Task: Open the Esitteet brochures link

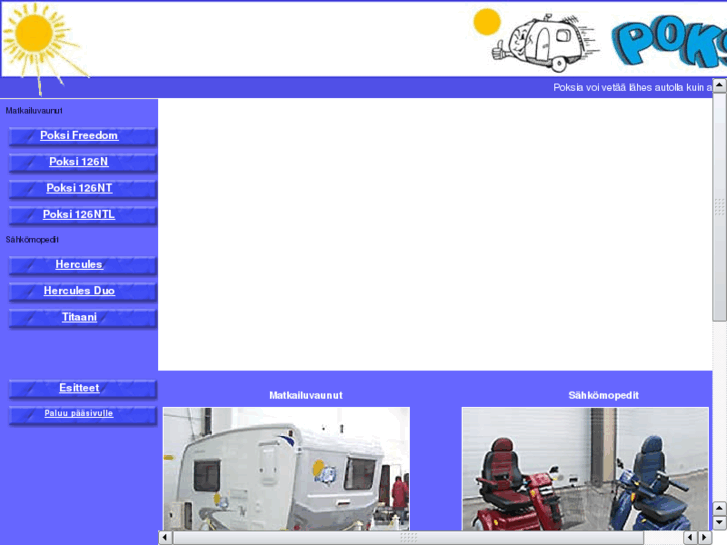Action: click(x=79, y=388)
